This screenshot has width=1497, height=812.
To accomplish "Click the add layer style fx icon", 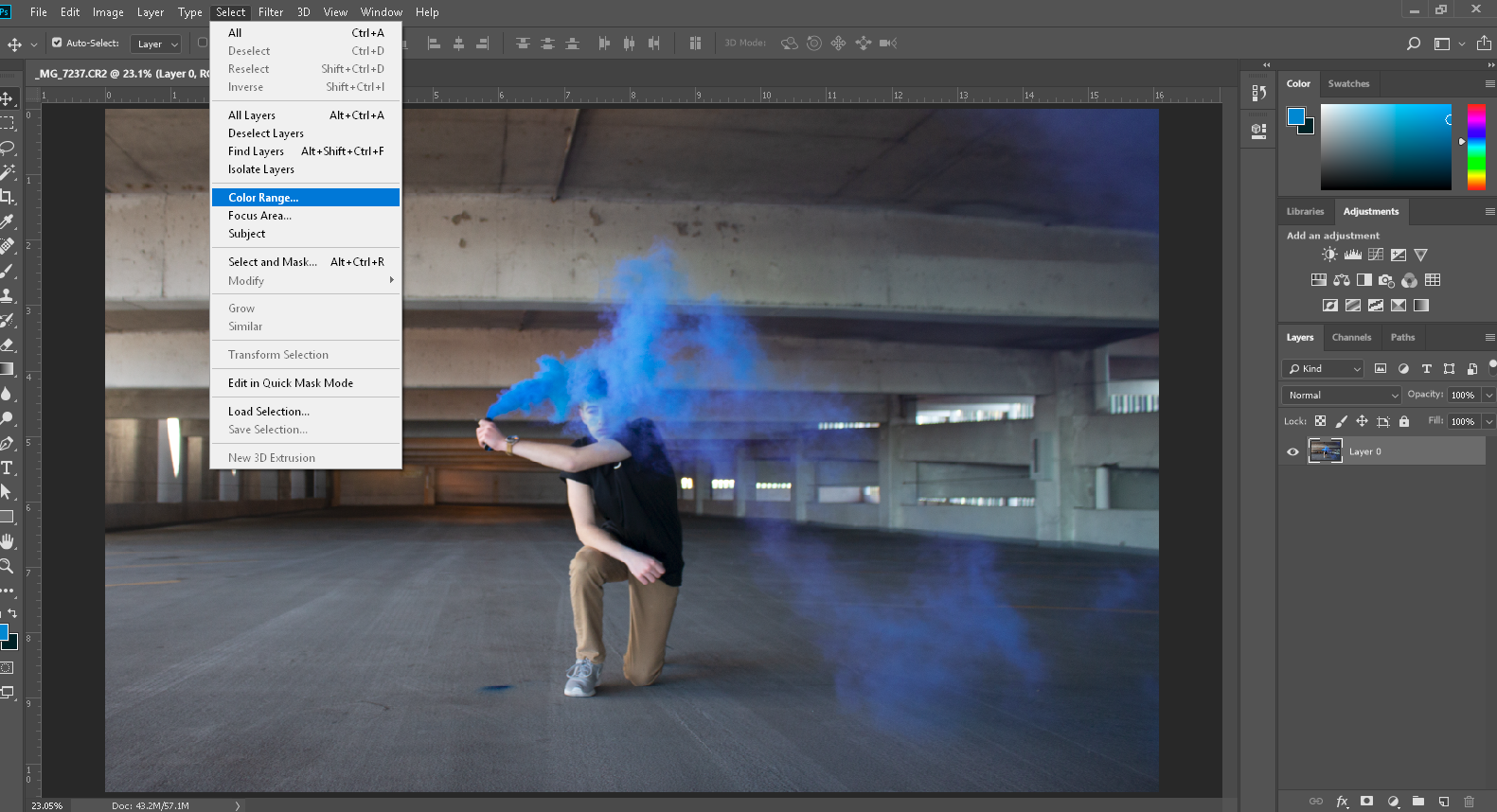I will tap(1342, 801).
